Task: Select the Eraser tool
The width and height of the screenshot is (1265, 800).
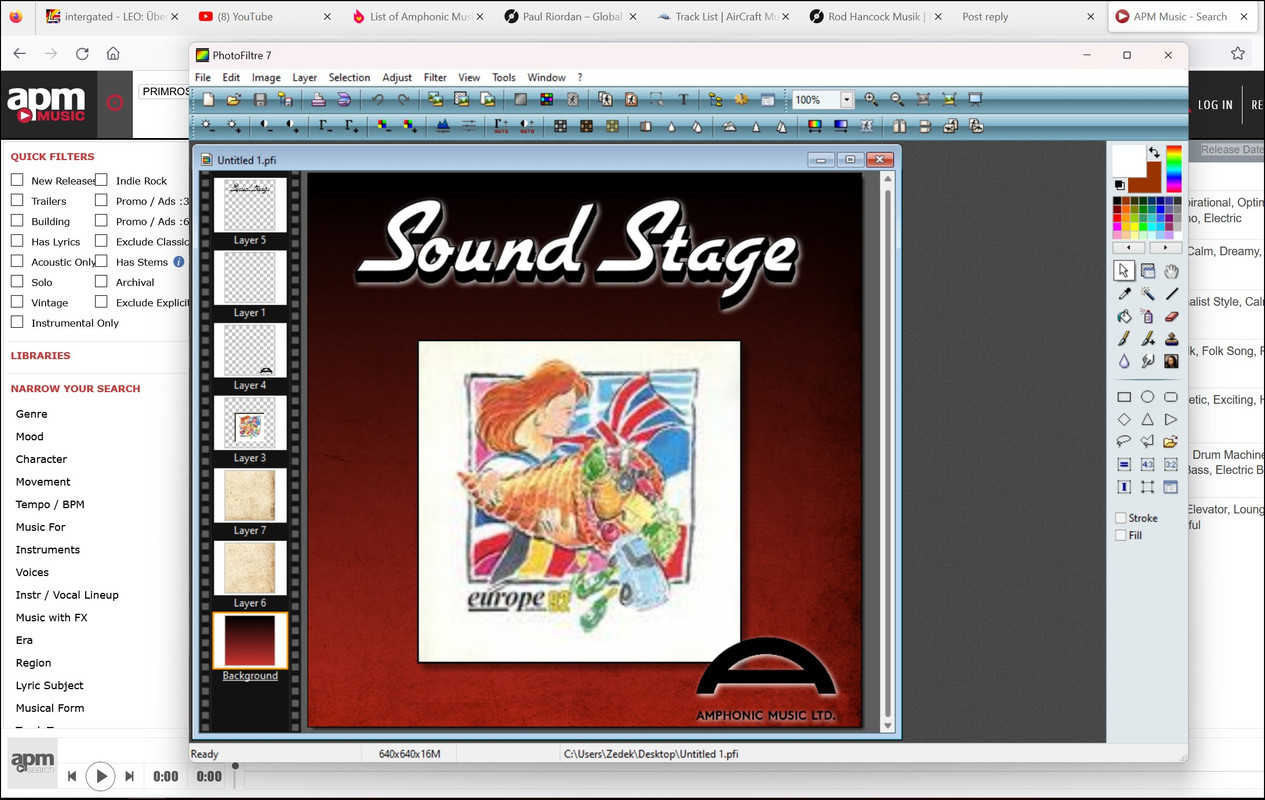Action: pos(1171,316)
